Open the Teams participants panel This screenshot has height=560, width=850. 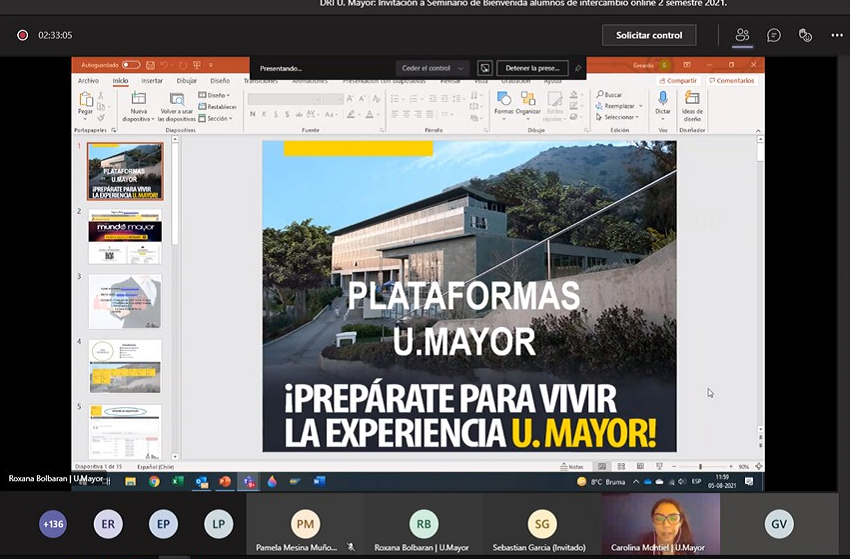pyautogui.click(x=742, y=35)
